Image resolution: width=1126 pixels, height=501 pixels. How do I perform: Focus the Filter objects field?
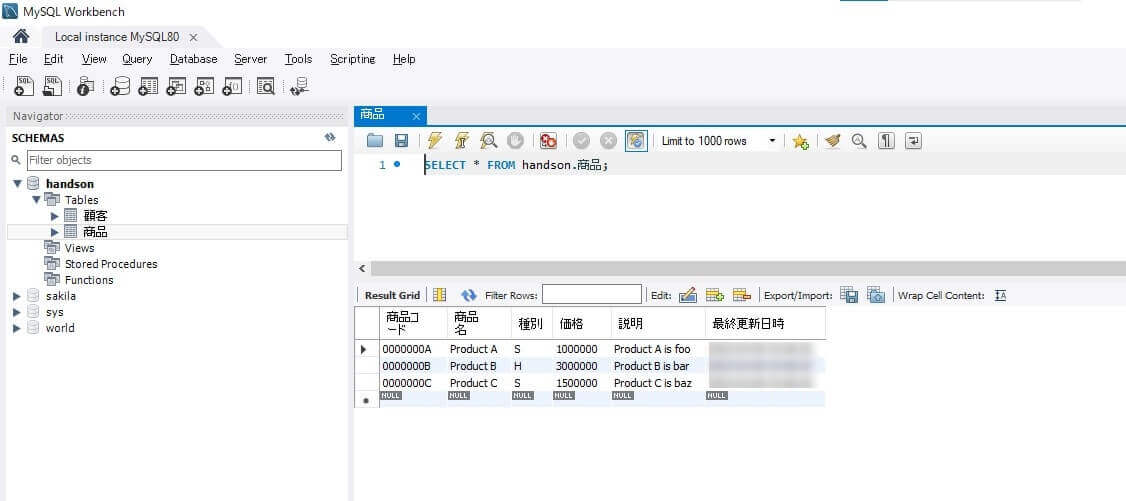[184, 160]
